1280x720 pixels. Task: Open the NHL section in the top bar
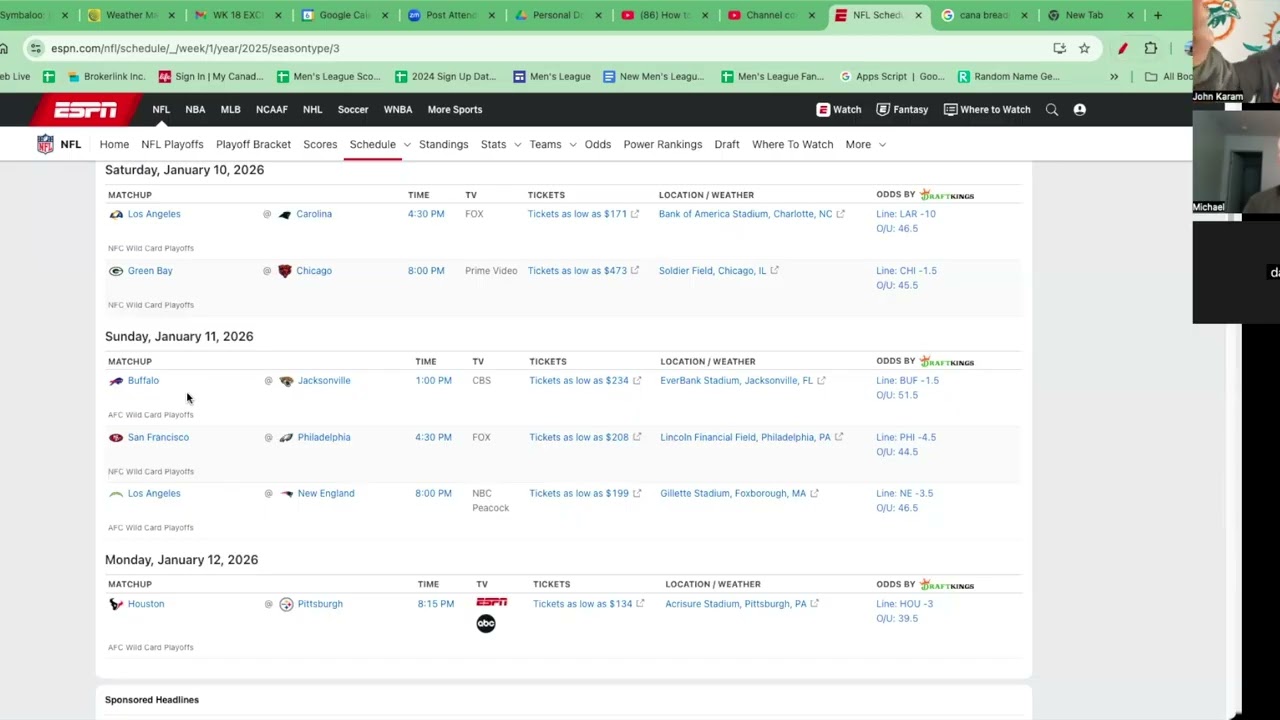point(312,110)
